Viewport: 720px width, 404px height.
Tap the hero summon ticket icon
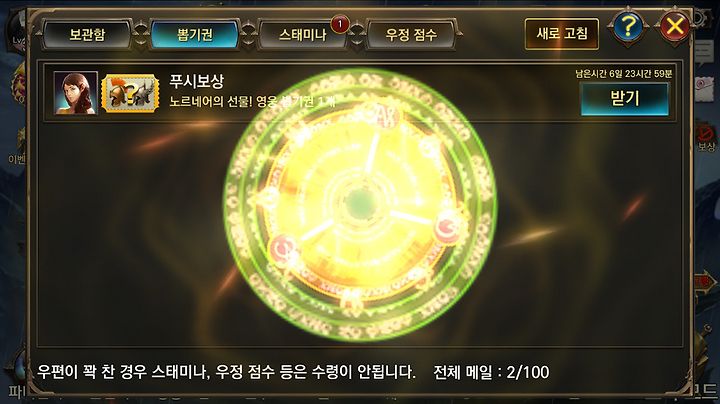130,94
